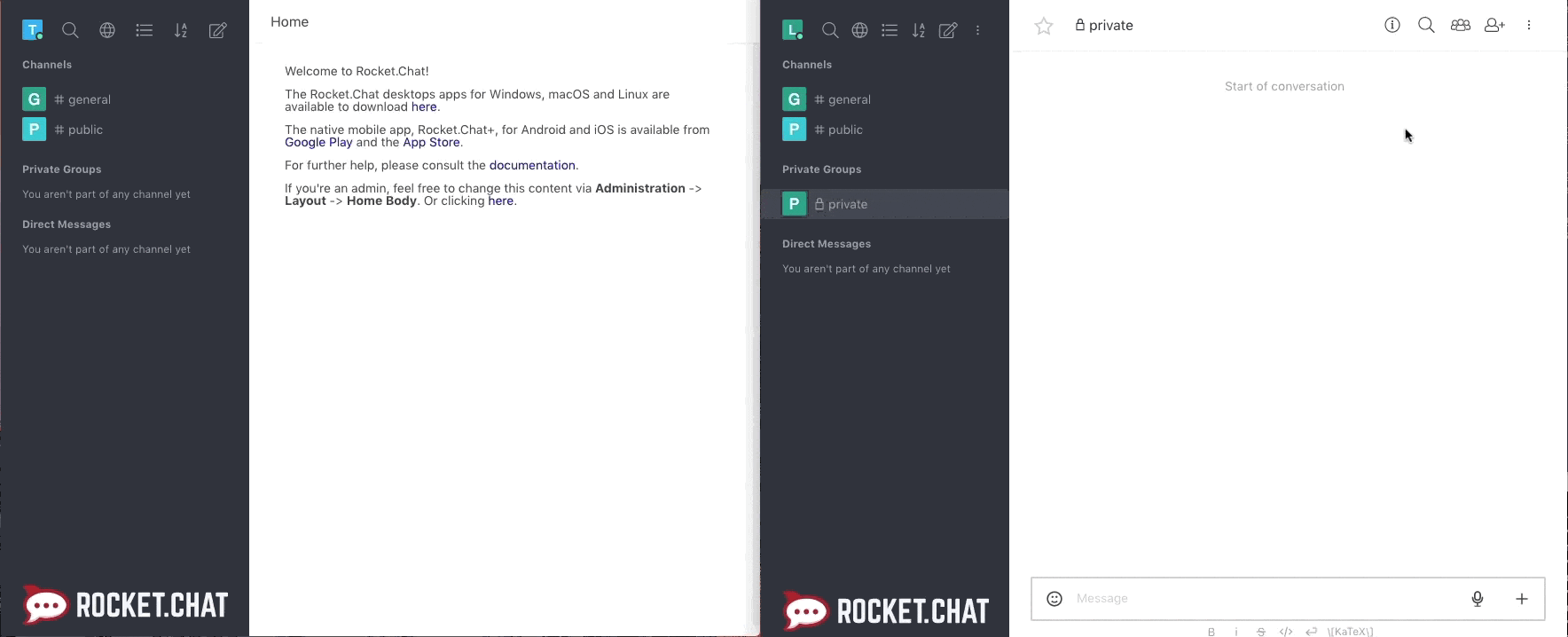Image resolution: width=1568 pixels, height=637 pixels.
Task: Click Private Groups heading in right window
Action: coord(821,169)
